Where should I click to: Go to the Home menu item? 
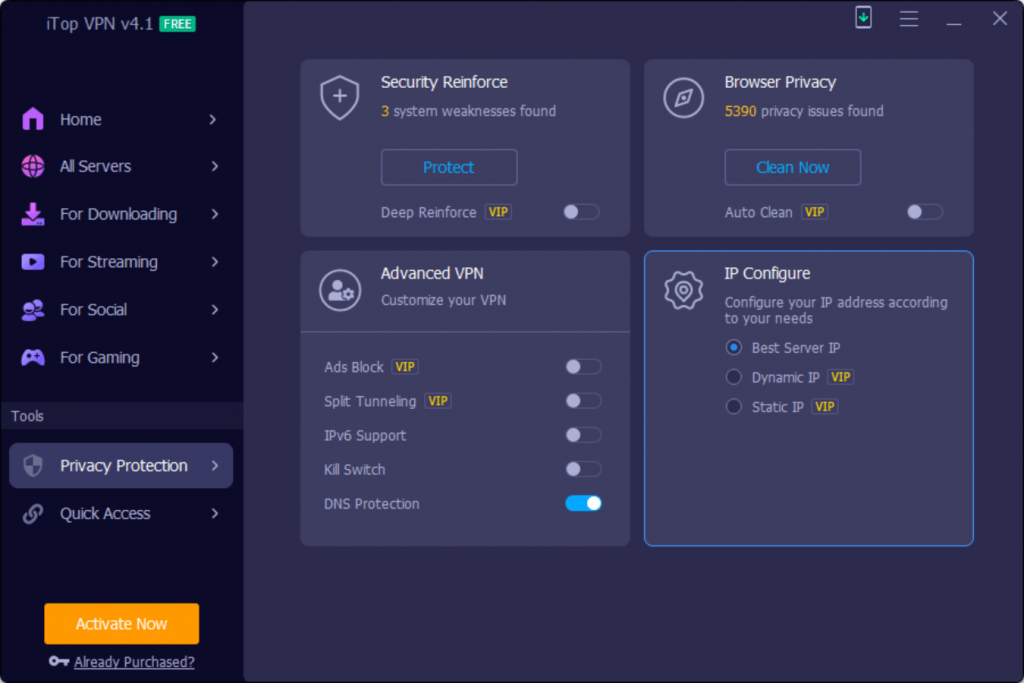(121, 119)
